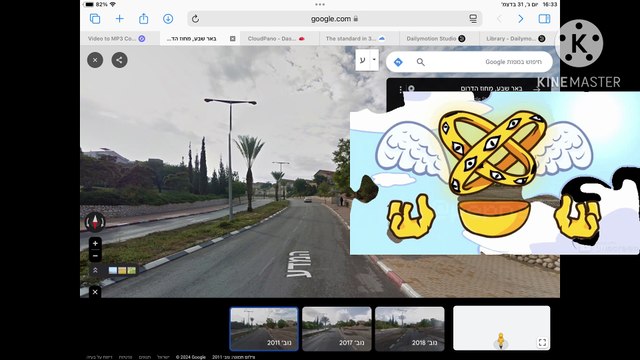
Task: Open the page settings icon in address bar
Action: (x=473, y=19)
